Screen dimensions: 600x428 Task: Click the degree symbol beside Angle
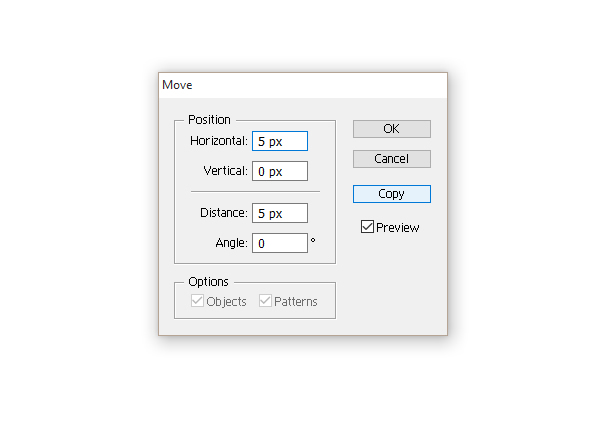tap(313, 240)
